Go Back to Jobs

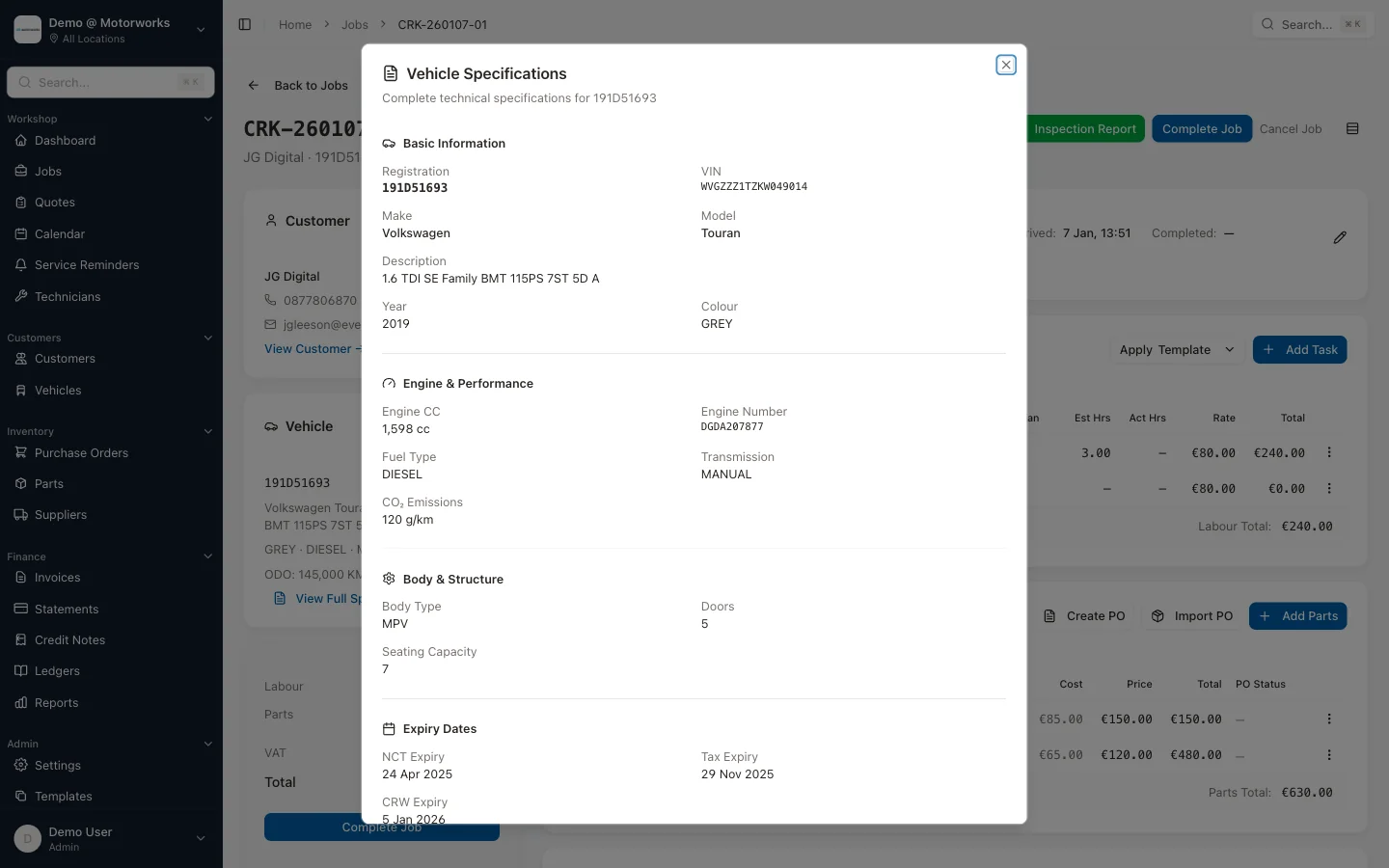pyautogui.click(x=298, y=86)
